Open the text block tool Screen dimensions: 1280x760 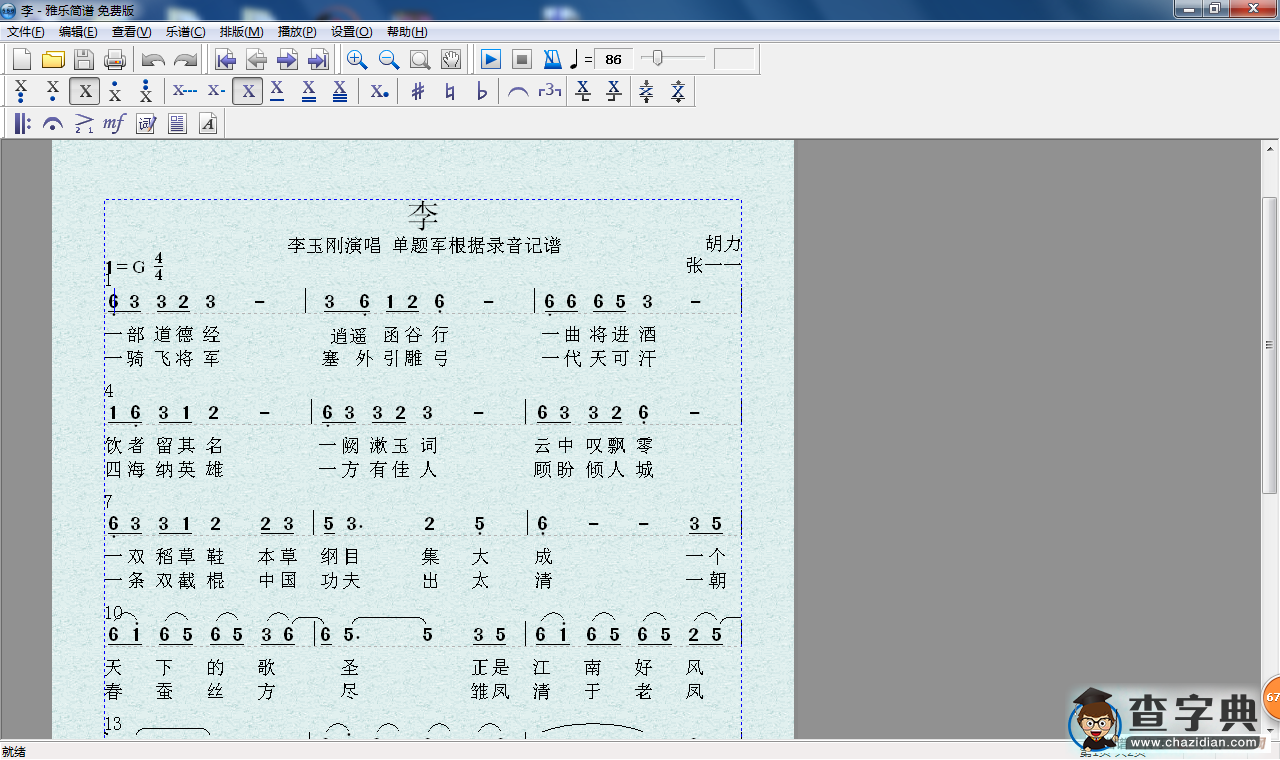point(177,124)
